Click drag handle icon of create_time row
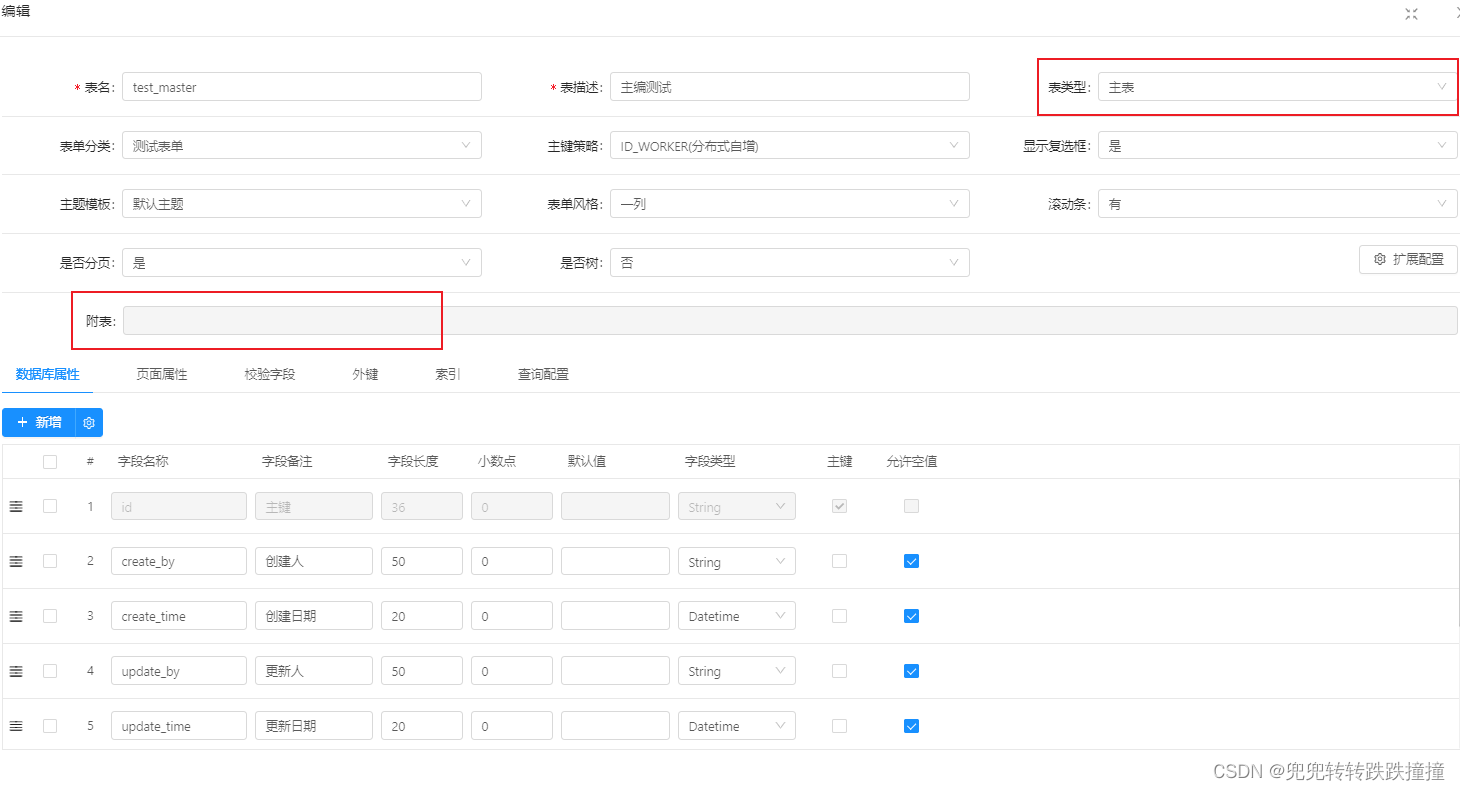This screenshot has width=1460, height=790. click(16, 617)
